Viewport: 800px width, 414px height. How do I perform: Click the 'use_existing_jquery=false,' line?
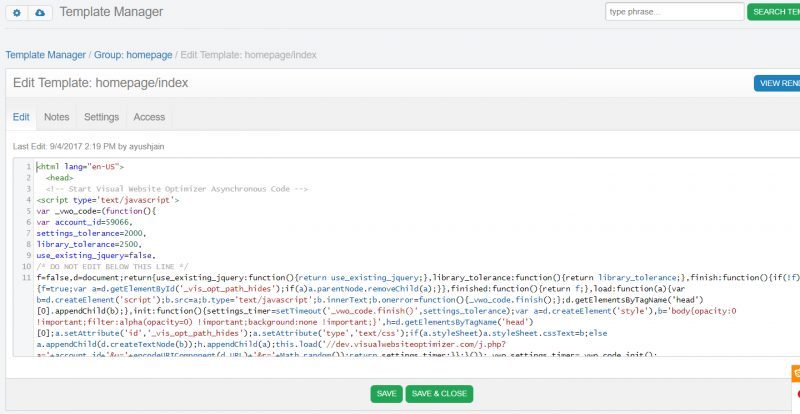96,255
